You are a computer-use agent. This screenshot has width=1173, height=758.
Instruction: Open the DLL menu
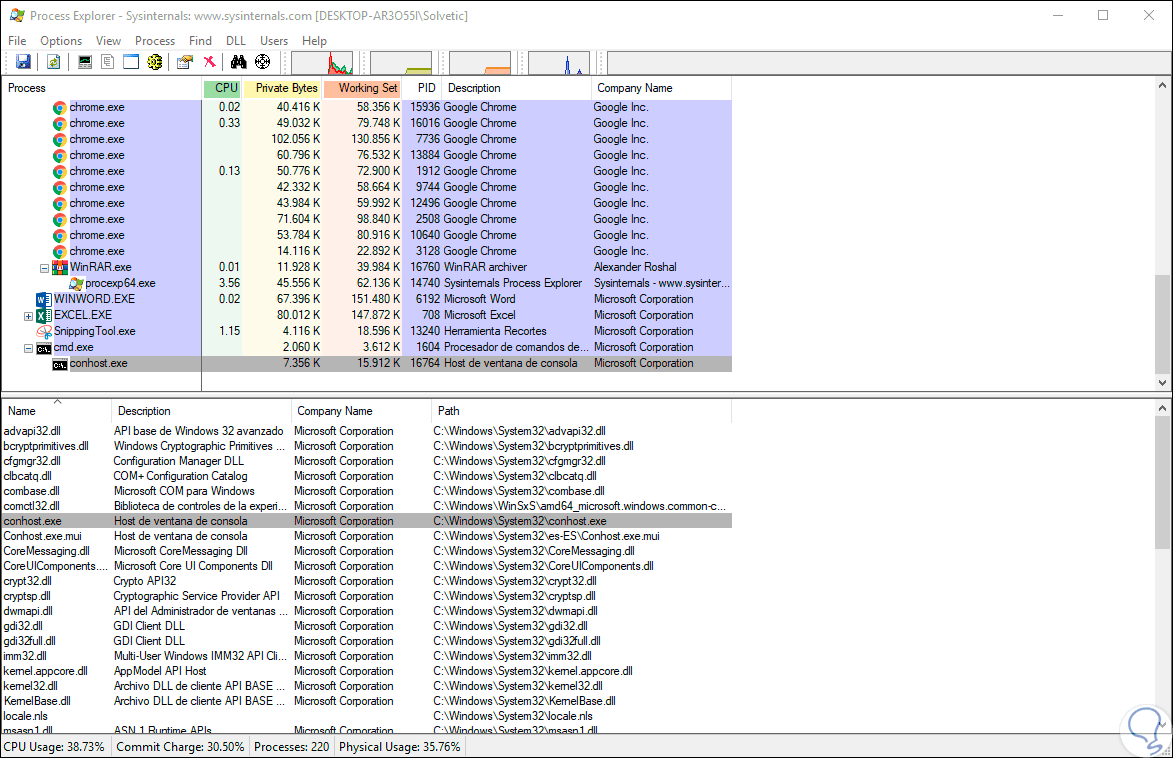[236, 40]
